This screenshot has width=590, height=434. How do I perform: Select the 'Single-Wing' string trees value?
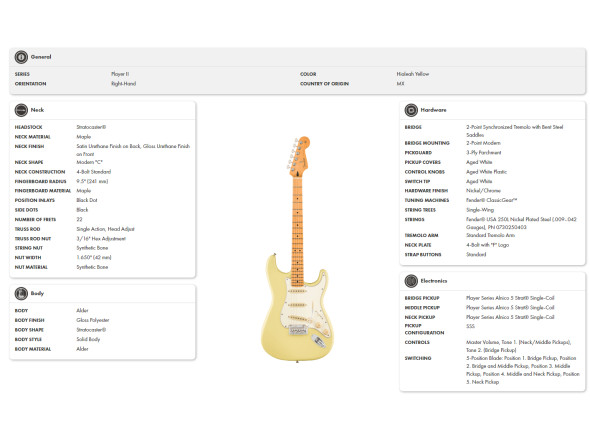click(480, 210)
